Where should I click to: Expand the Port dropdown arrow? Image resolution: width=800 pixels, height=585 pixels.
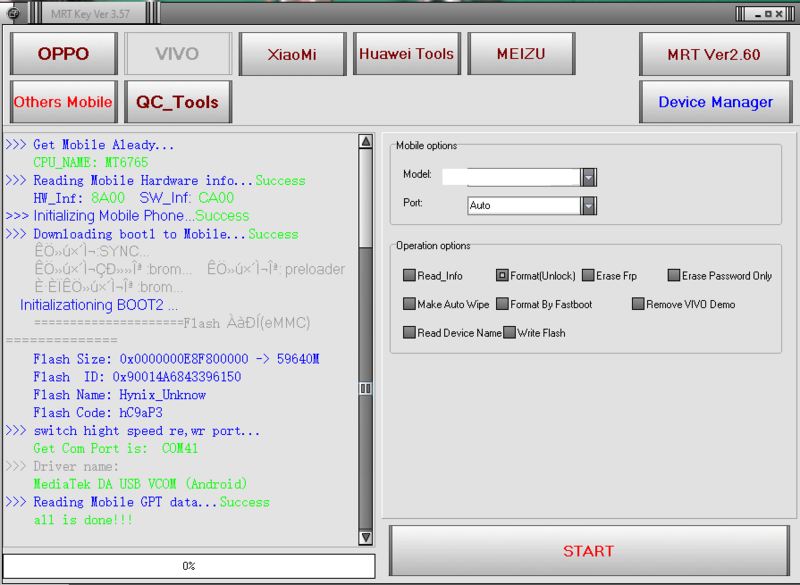(589, 206)
